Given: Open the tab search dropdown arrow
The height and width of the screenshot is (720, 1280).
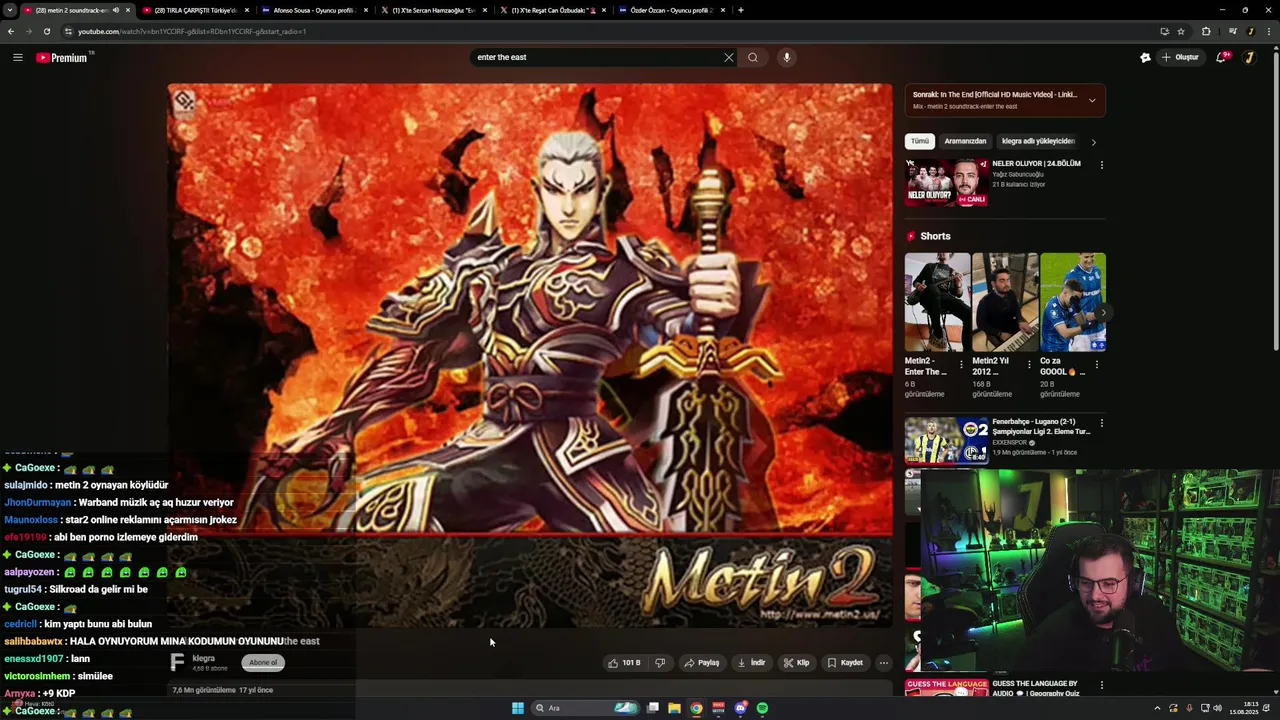Looking at the screenshot, I should point(9,10).
